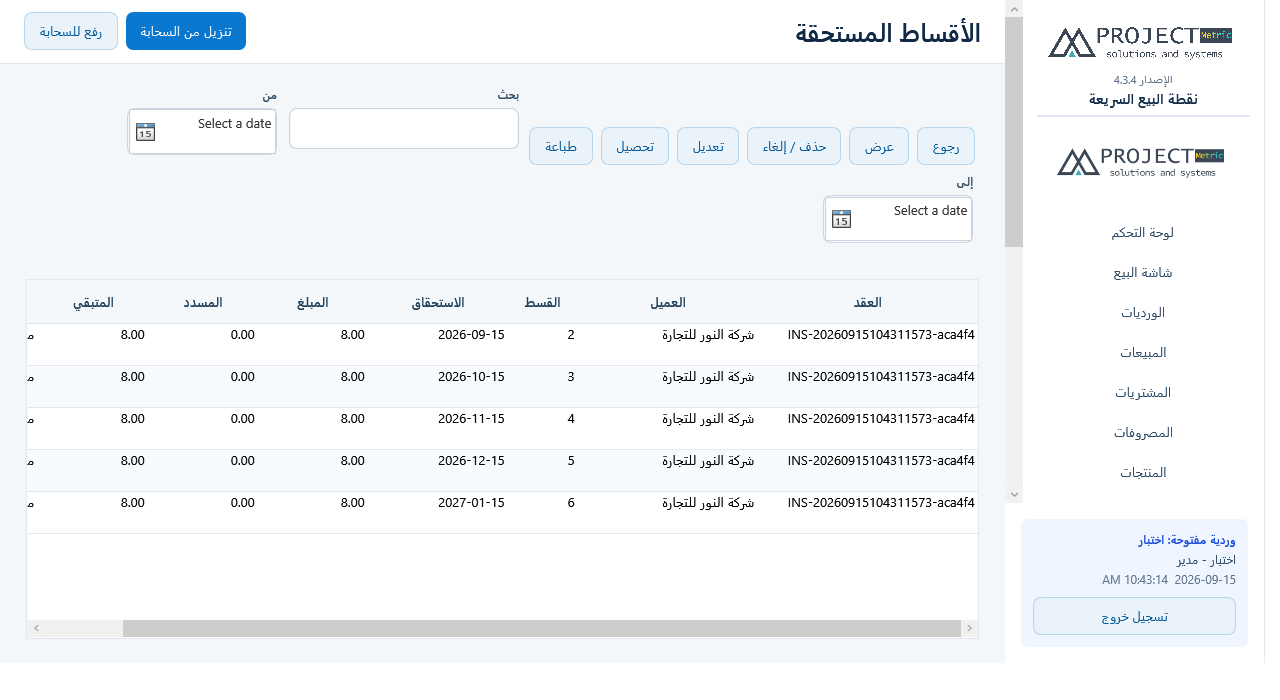Click the العميل column header
Viewport: 1280px width, 700px height.
(x=668, y=302)
